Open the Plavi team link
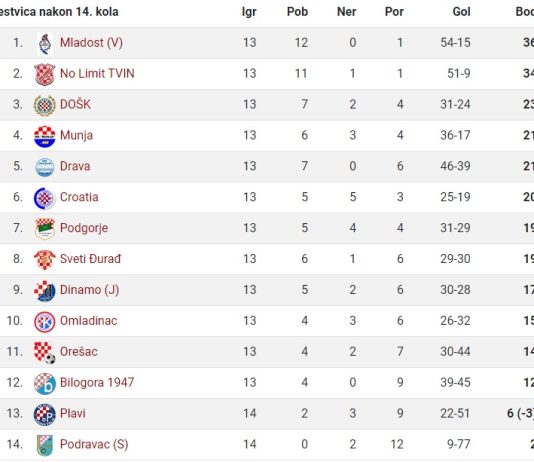534x462 pixels. point(73,413)
